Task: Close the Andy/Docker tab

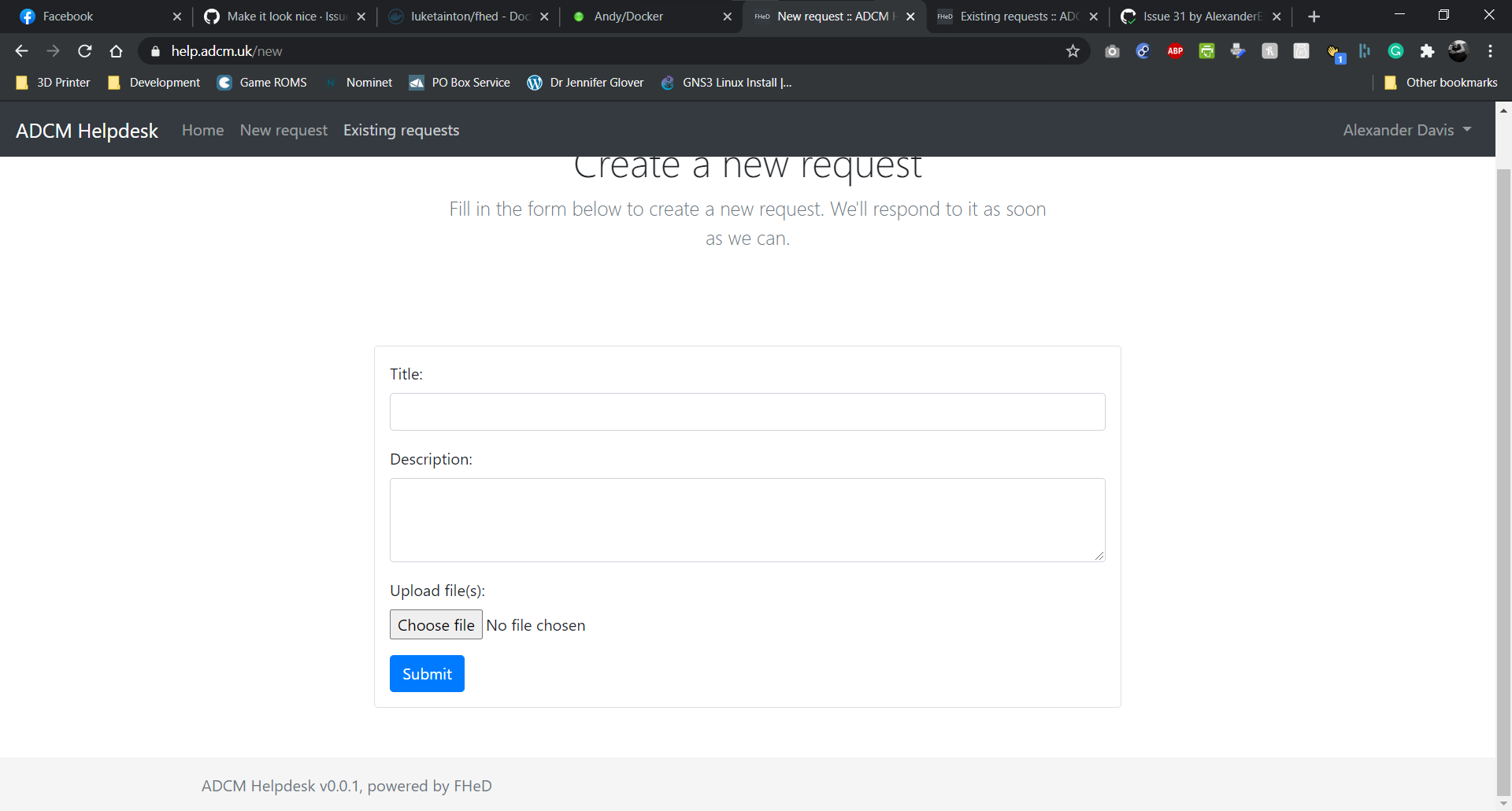Action: [x=727, y=17]
